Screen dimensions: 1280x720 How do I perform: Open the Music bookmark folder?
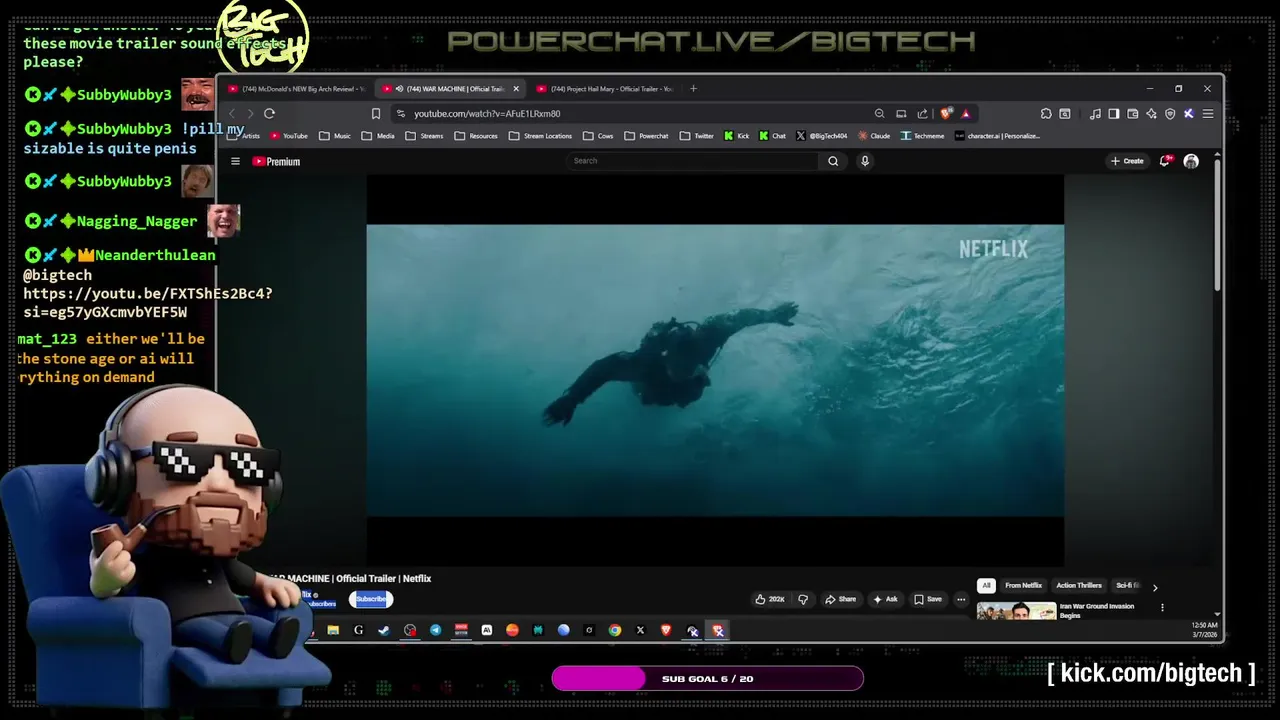coord(334,136)
